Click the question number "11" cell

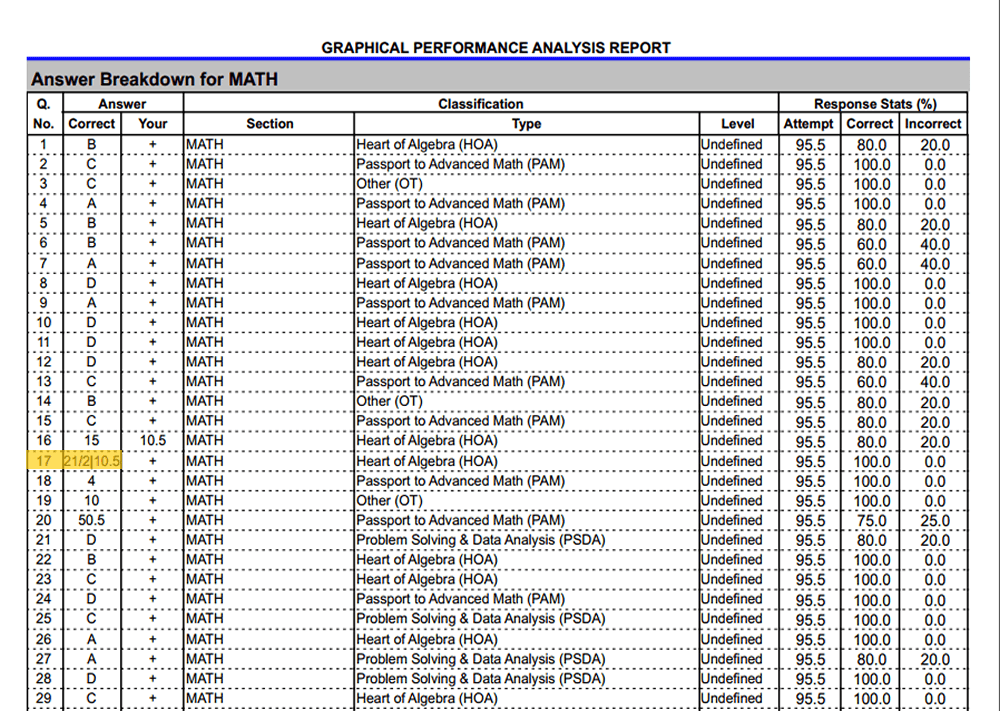point(43,342)
